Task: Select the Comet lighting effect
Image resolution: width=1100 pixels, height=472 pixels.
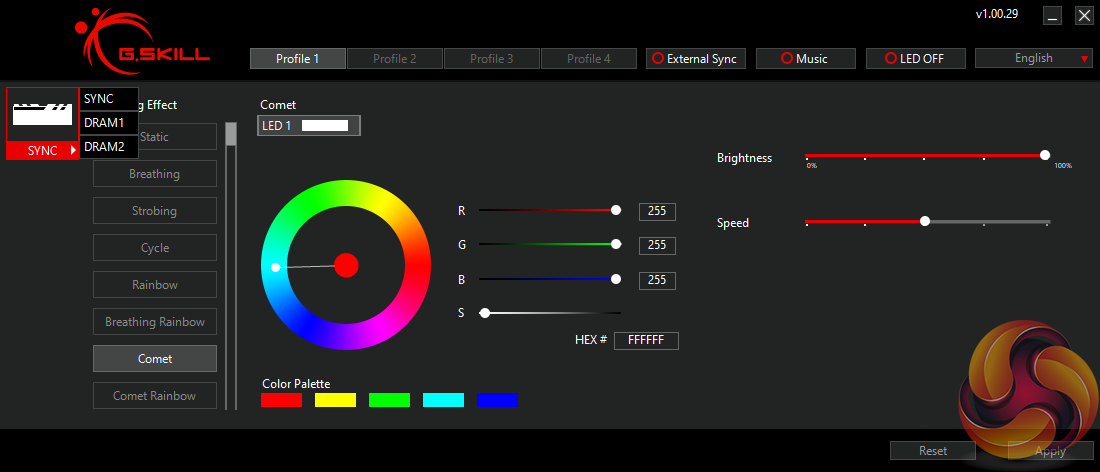Action: click(x=155, y=358)
